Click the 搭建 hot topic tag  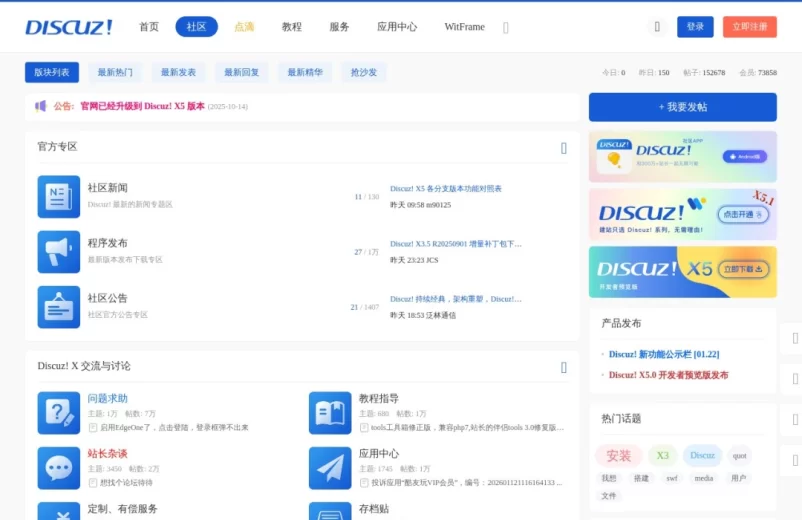click(641, 479)
